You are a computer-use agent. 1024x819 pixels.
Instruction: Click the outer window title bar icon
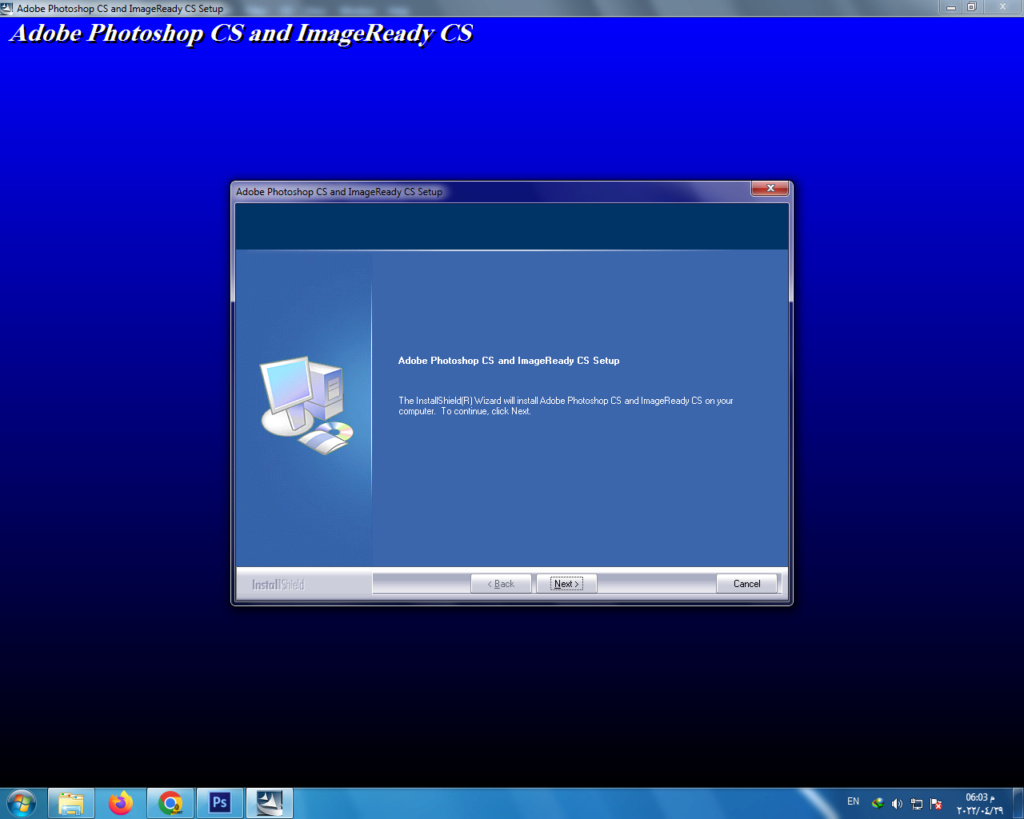[x=7, y=8]
